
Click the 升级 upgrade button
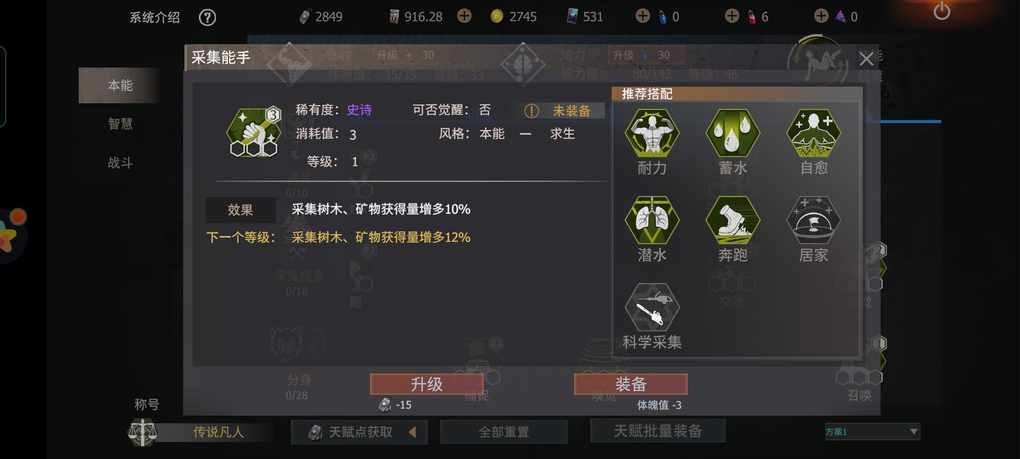click(x=427, y=384)
